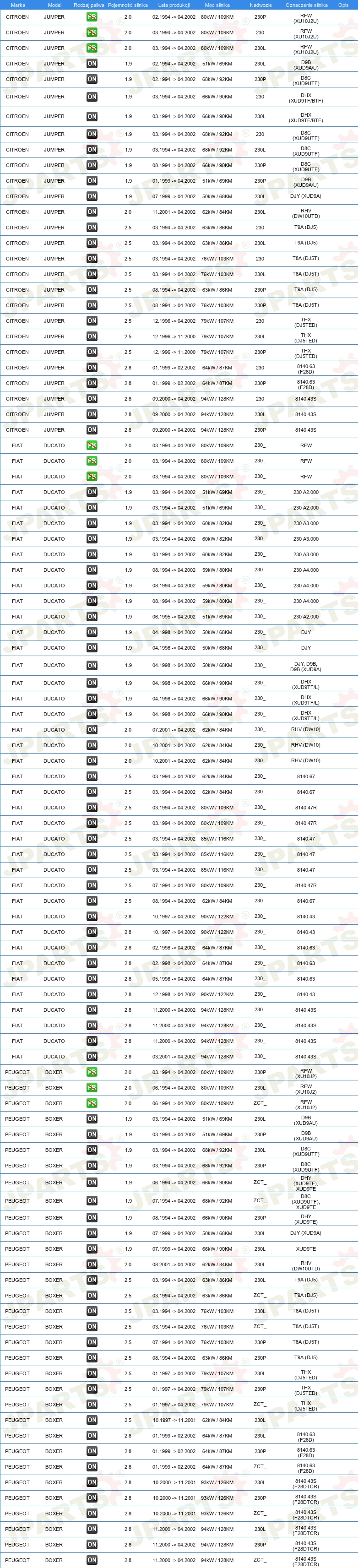Viewport: 358px width, 1568px height.
Task: Click ON icon in Peugeot Boxer 10.1997 62kW row
Action: (x=92, y=1421)
